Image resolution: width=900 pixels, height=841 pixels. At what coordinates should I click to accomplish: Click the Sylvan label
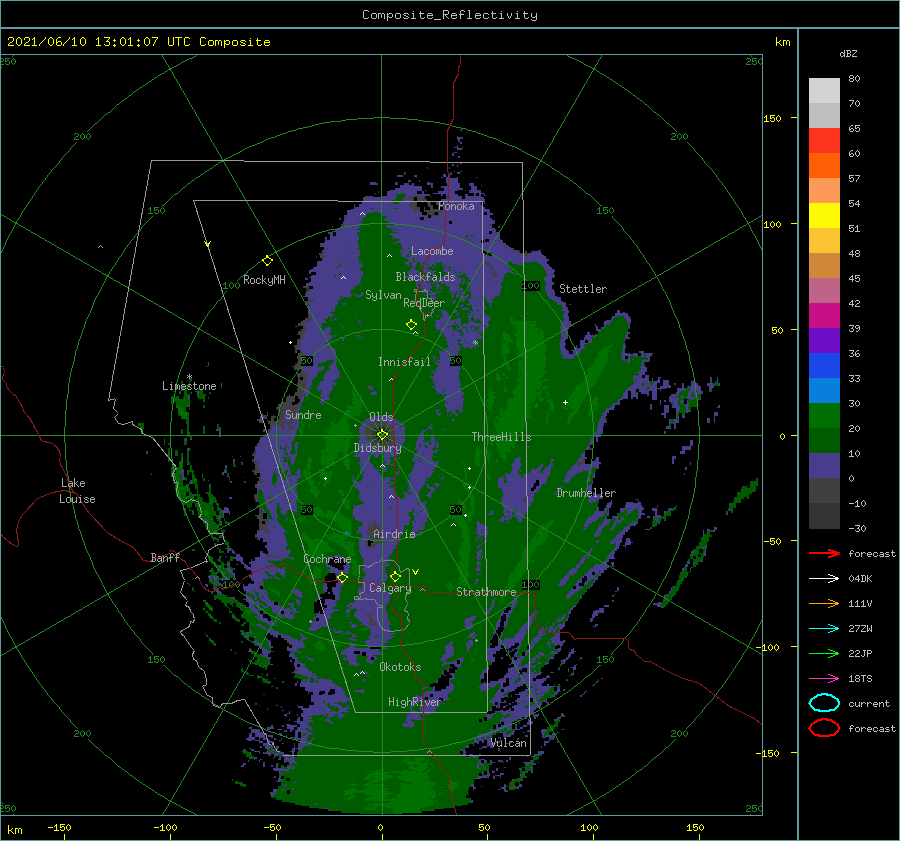point(383,295)
